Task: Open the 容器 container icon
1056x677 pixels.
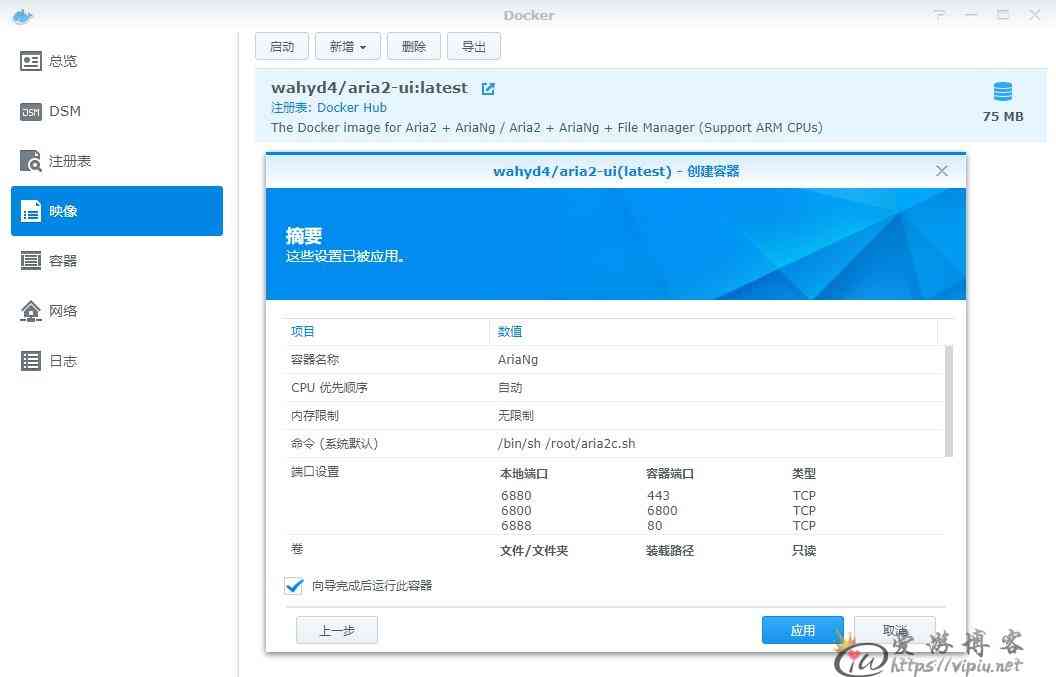Action: [30, 261]
